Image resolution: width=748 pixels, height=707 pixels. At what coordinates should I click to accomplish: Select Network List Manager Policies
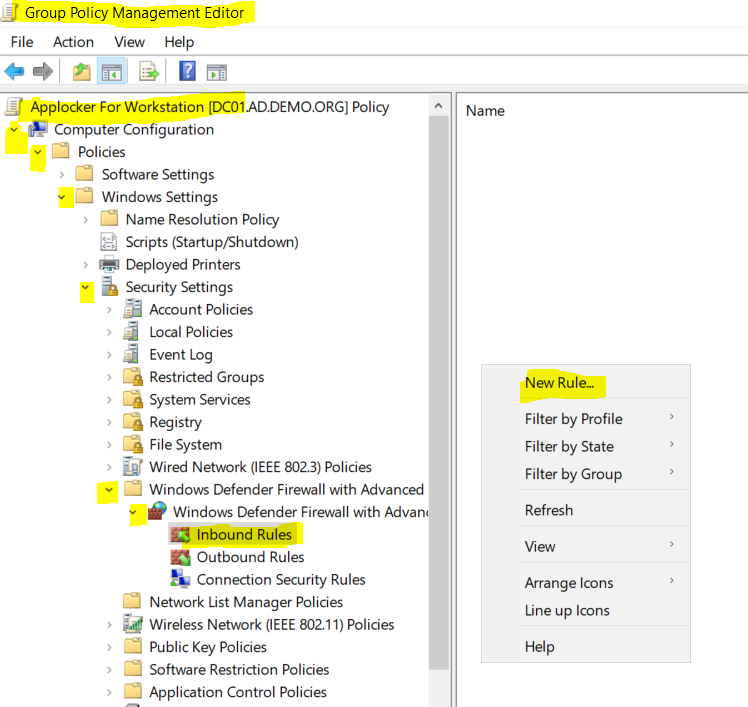(246, 602)
